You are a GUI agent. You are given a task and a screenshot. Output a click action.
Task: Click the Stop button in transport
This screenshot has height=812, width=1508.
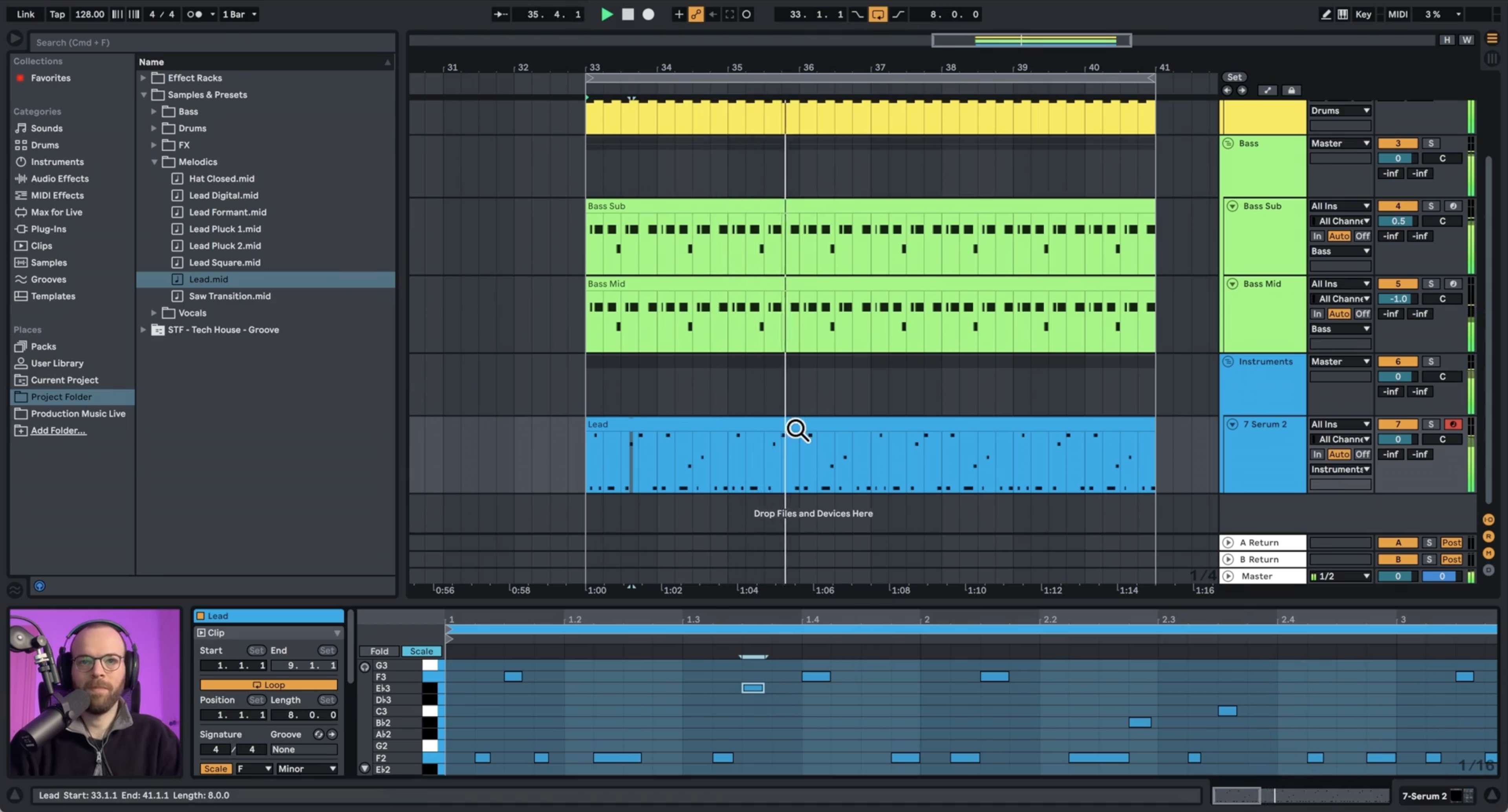click(x=628, y=14)
